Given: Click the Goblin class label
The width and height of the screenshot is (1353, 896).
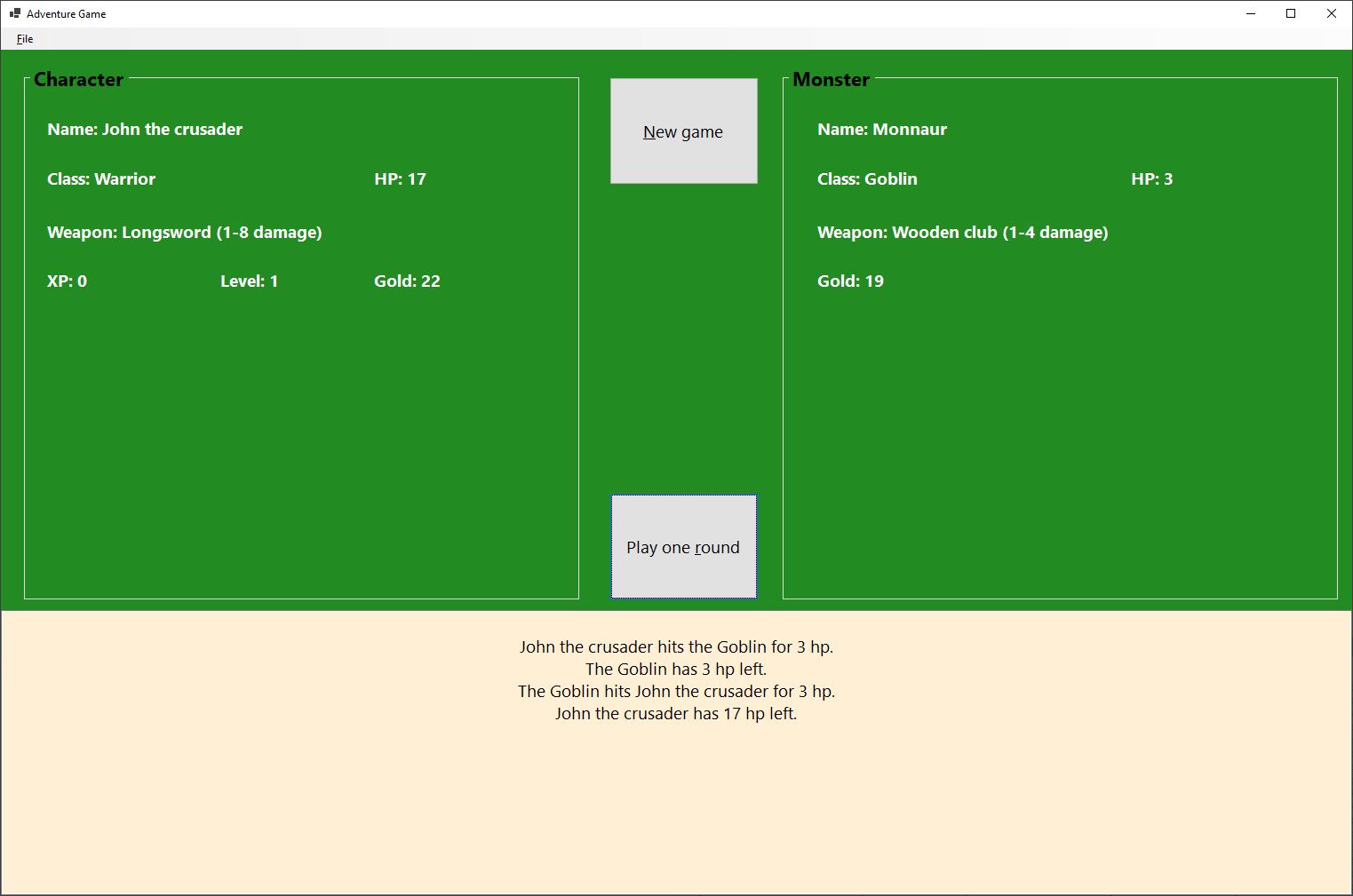Looking at the screenshot, I should pyautogui.click(x=867, y=178).
